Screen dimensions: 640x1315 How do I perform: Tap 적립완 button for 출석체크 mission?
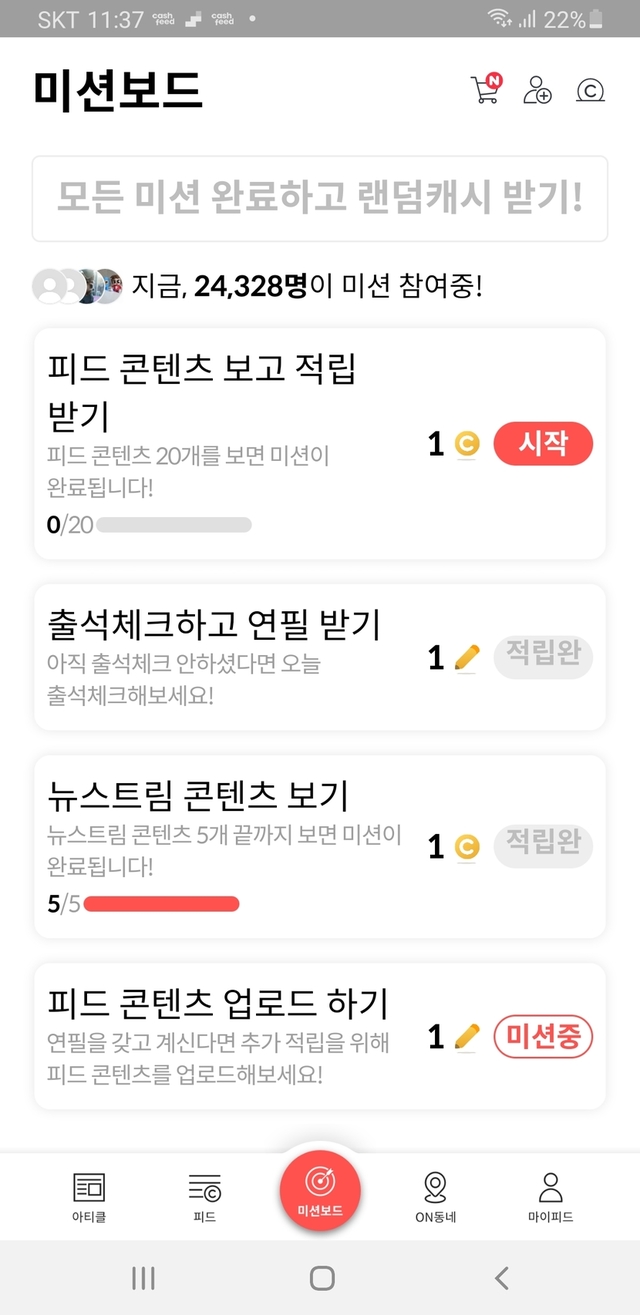click(x=543, y=657)
